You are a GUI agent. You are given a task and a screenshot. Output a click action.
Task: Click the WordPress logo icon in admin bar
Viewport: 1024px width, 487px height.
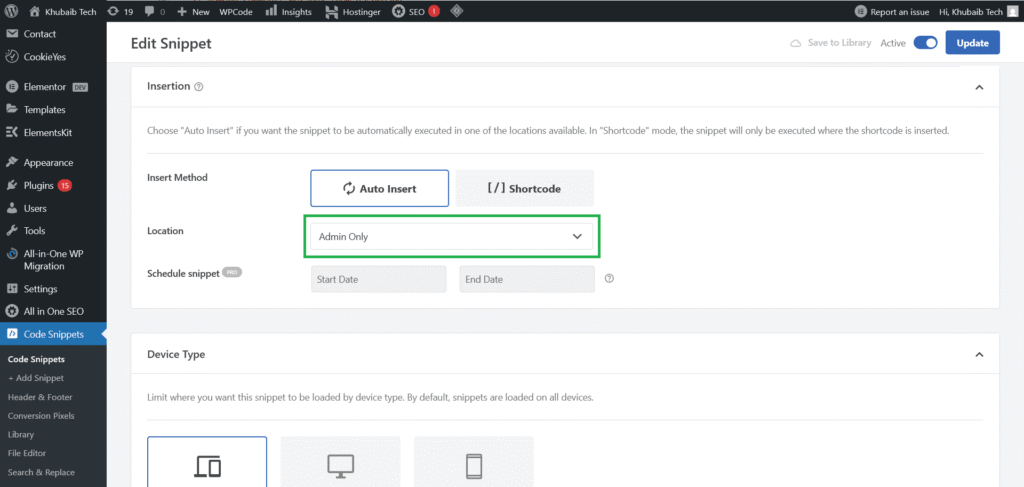tap(12, 12)
